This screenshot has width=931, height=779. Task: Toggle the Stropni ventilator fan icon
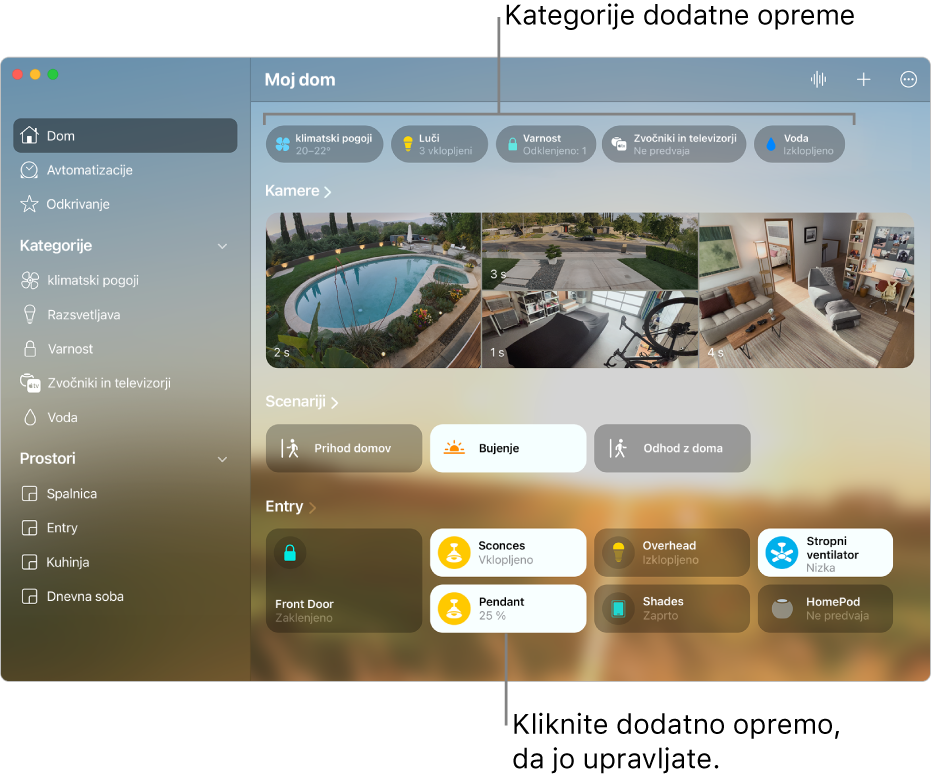point(781,552)
